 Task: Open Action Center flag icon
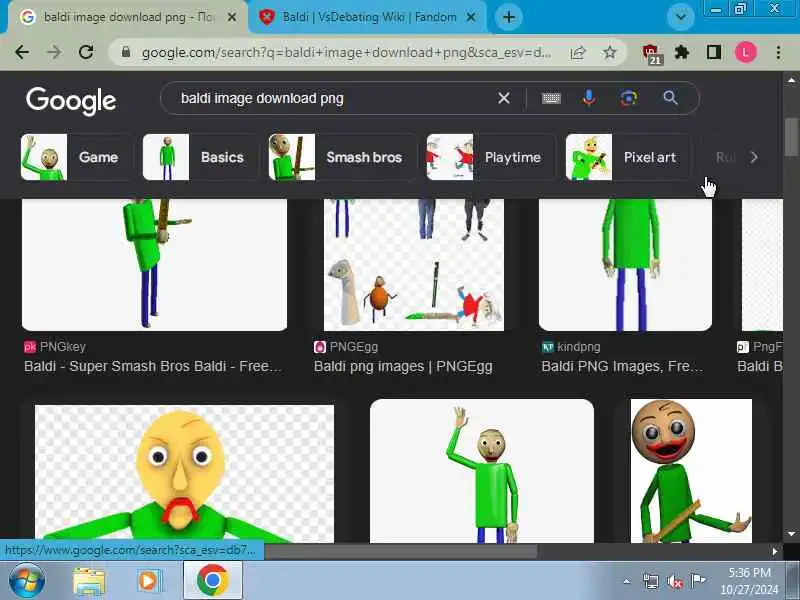pos(697,580)
